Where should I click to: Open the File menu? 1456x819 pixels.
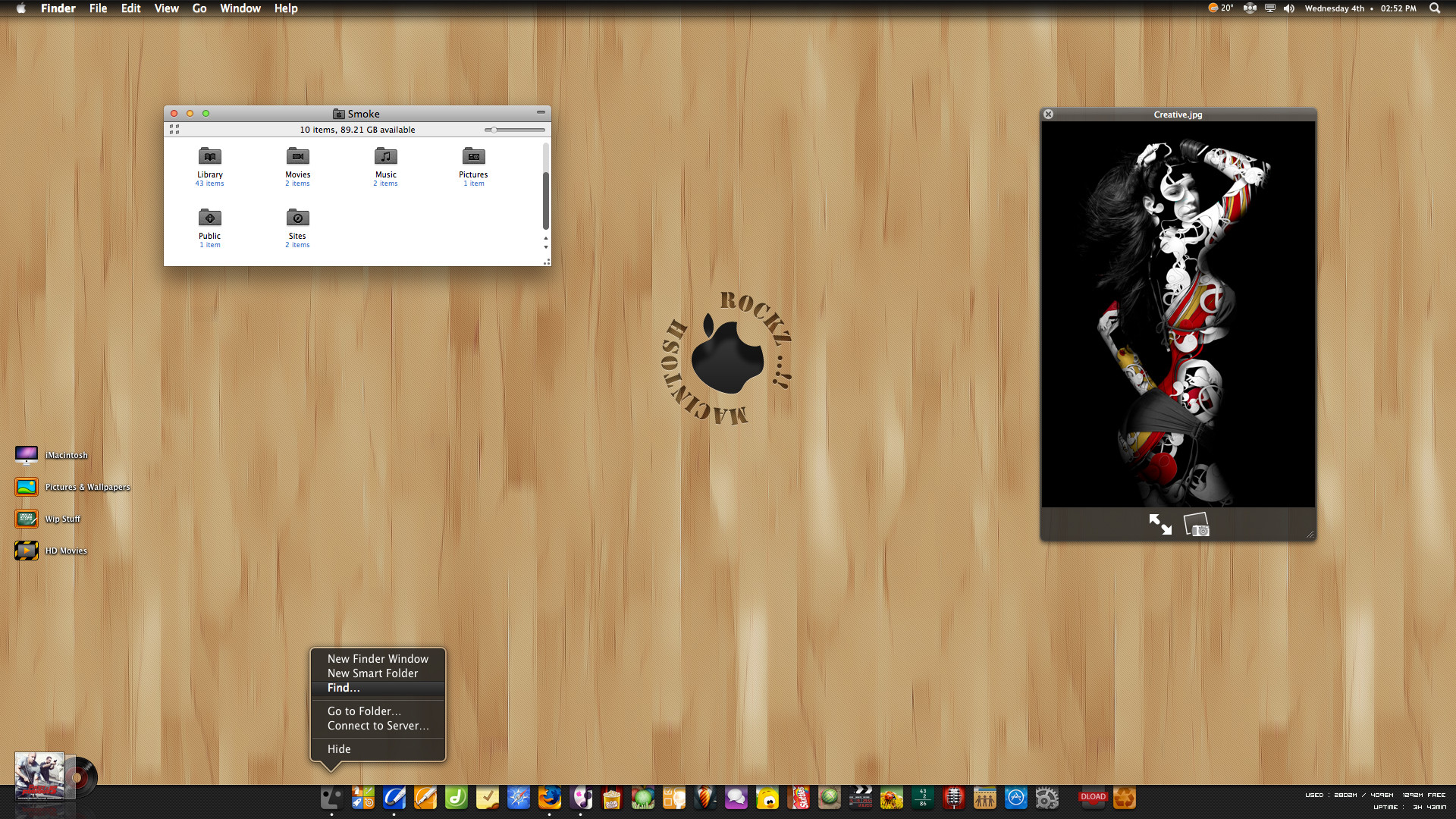98,8
